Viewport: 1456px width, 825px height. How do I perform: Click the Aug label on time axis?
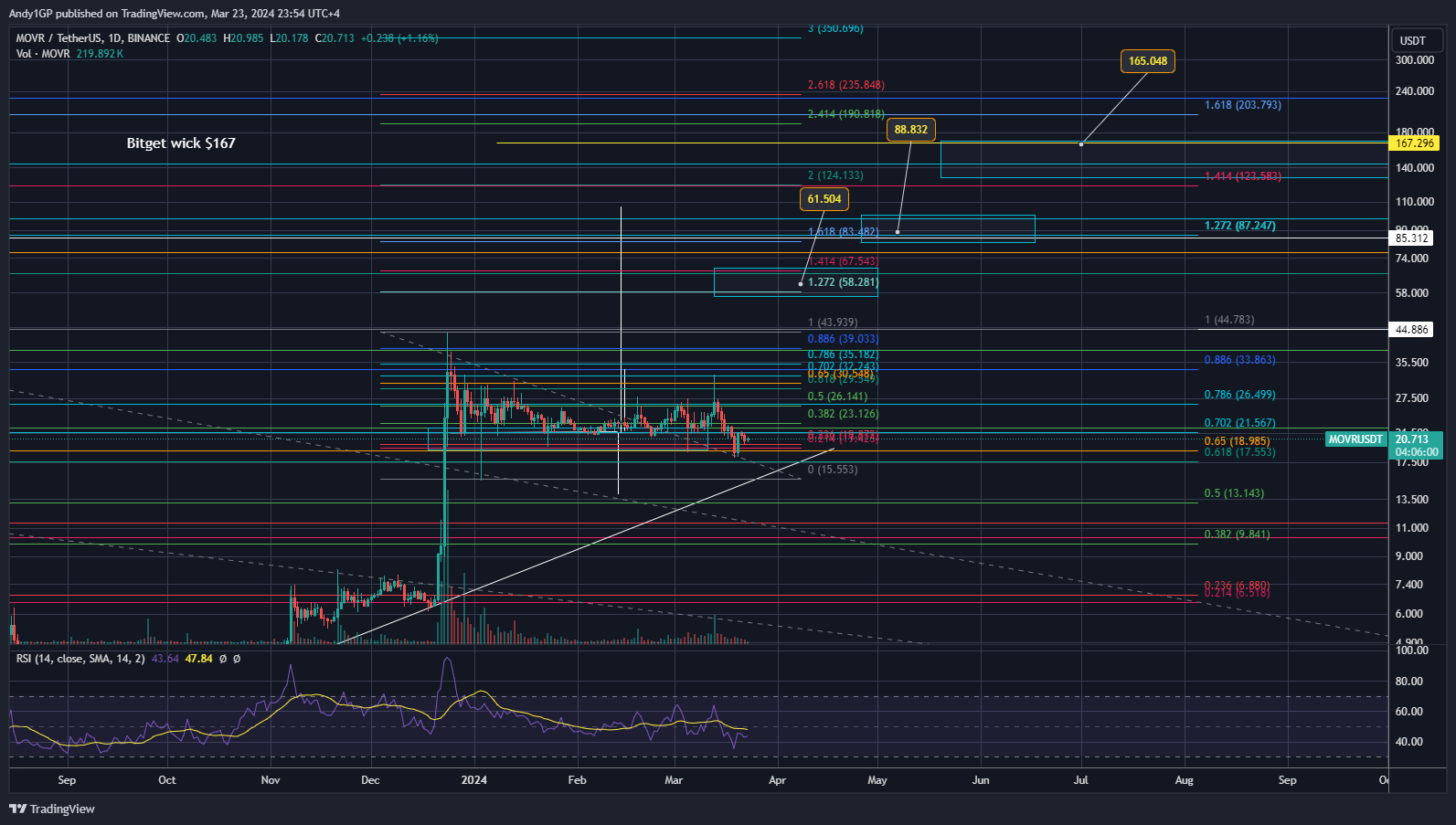click(1184, 780)
